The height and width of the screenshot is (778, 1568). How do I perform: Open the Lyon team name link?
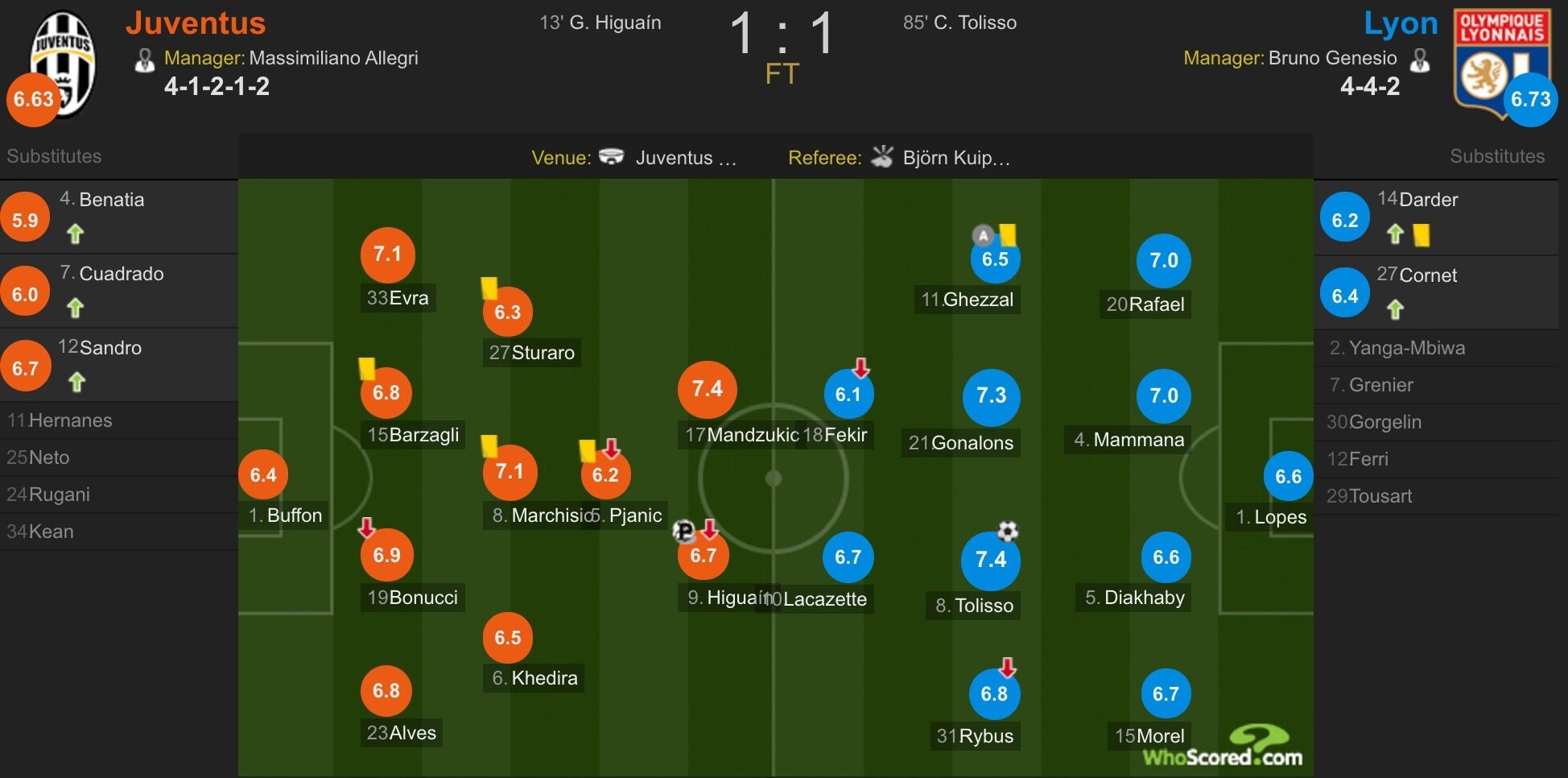(1401, 24)
